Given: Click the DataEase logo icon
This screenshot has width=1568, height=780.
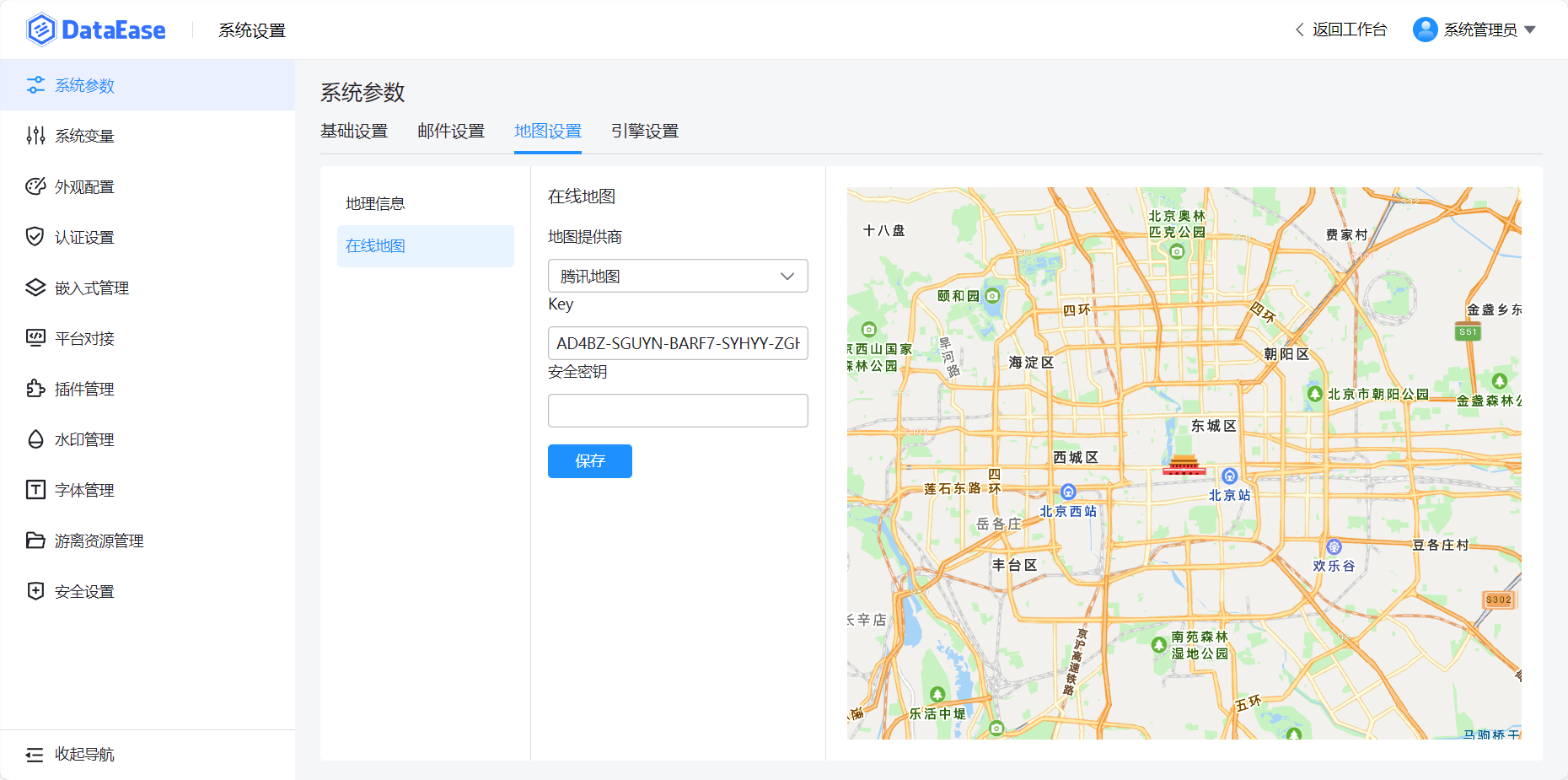Looking at the screenshot, I should pyautogui.click(x=41, y=30).
